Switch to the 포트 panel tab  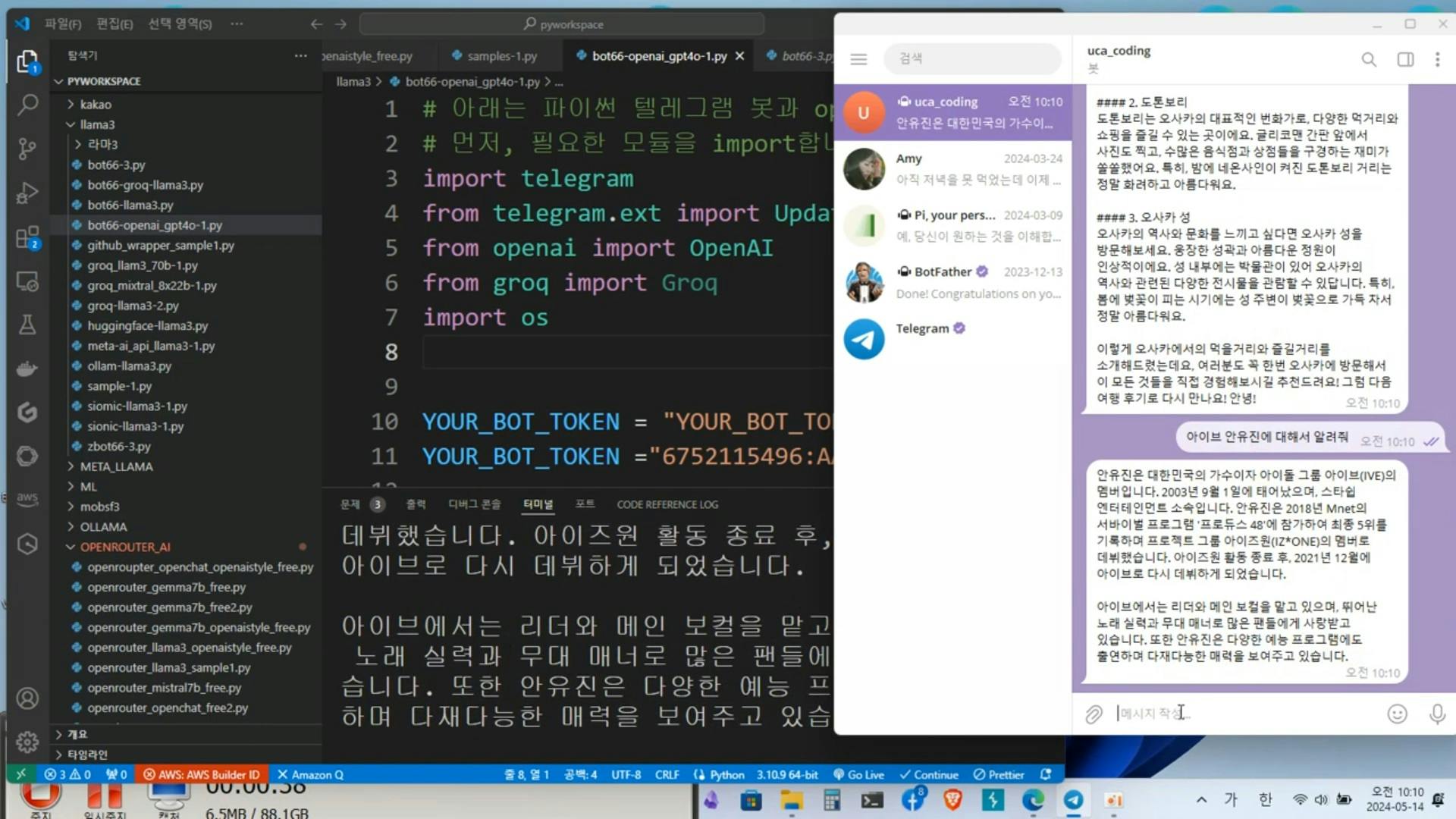(585, 504)
